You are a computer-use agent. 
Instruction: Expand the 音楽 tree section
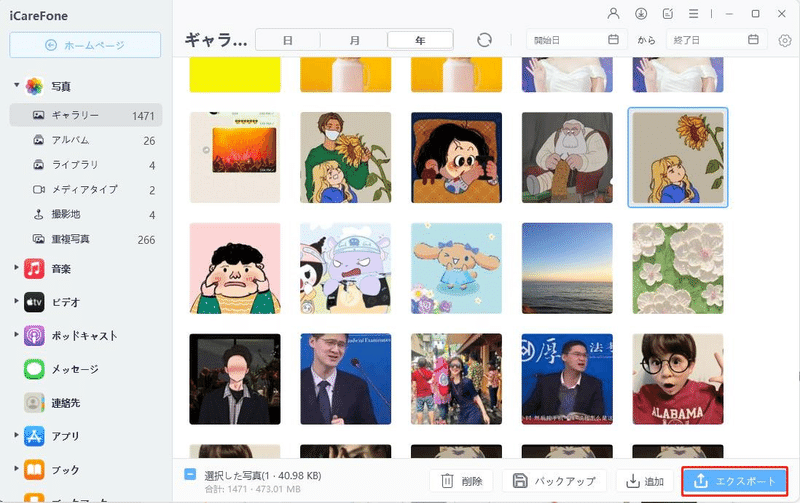[x=16, y=267]
